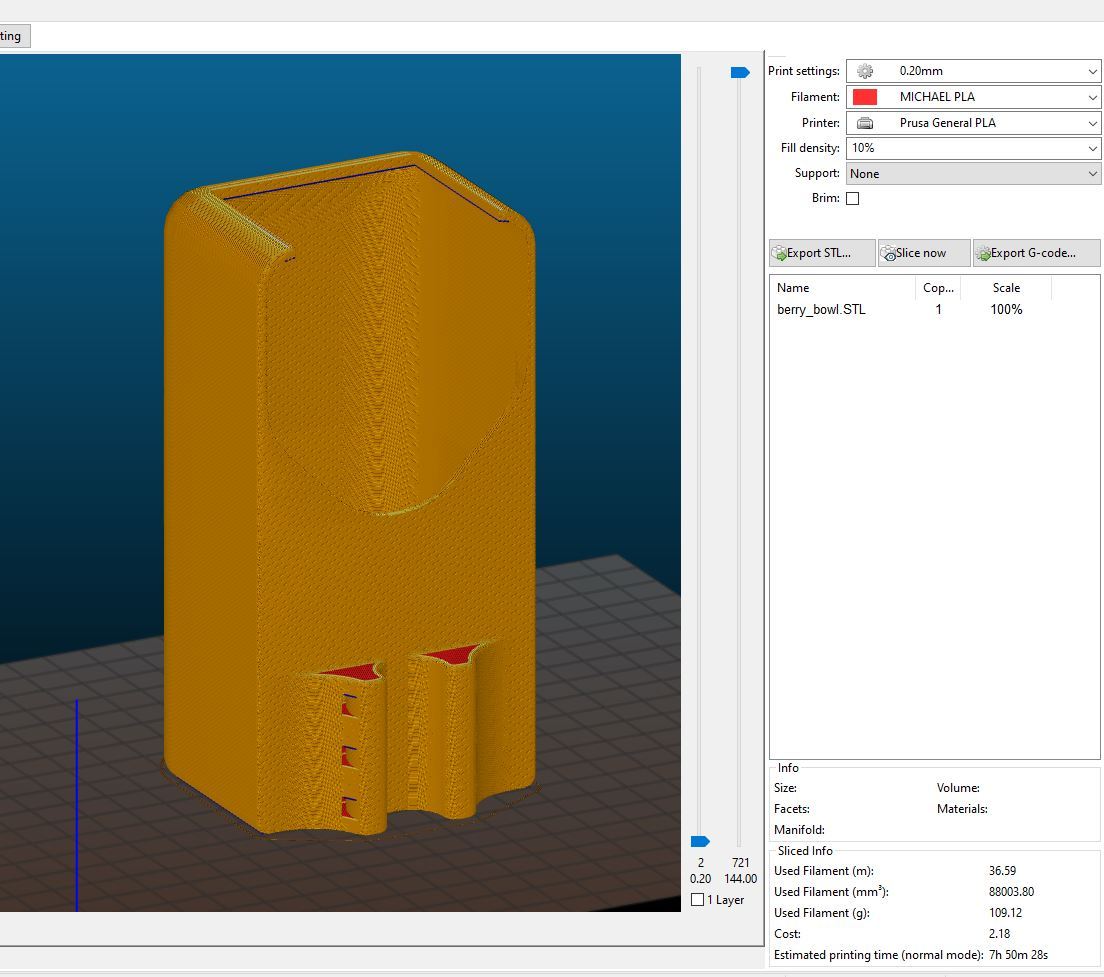
Task: Click the top layer slider thumb
Action: [x=740, y=73]
